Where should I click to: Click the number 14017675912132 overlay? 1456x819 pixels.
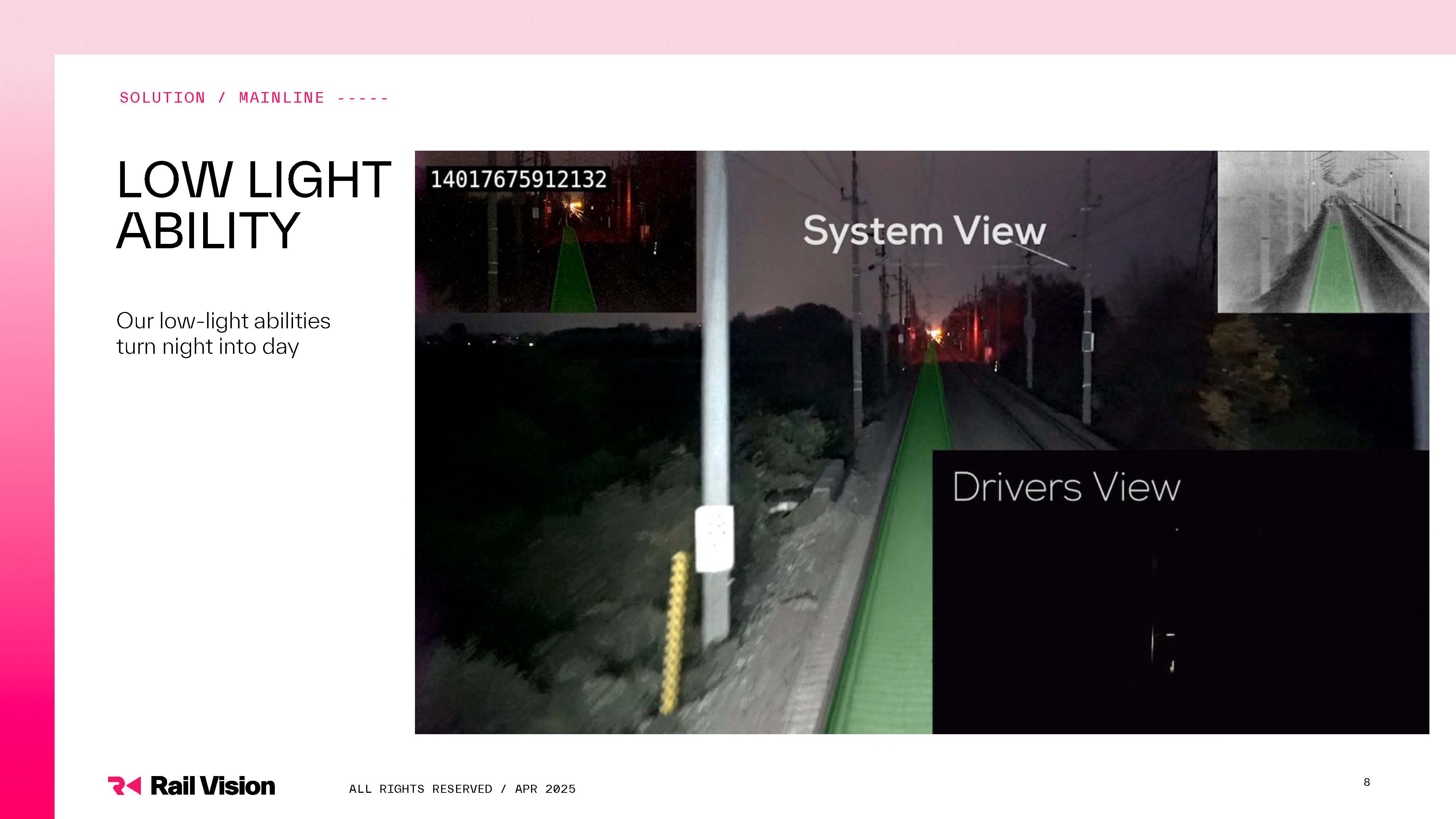(518, 179)
